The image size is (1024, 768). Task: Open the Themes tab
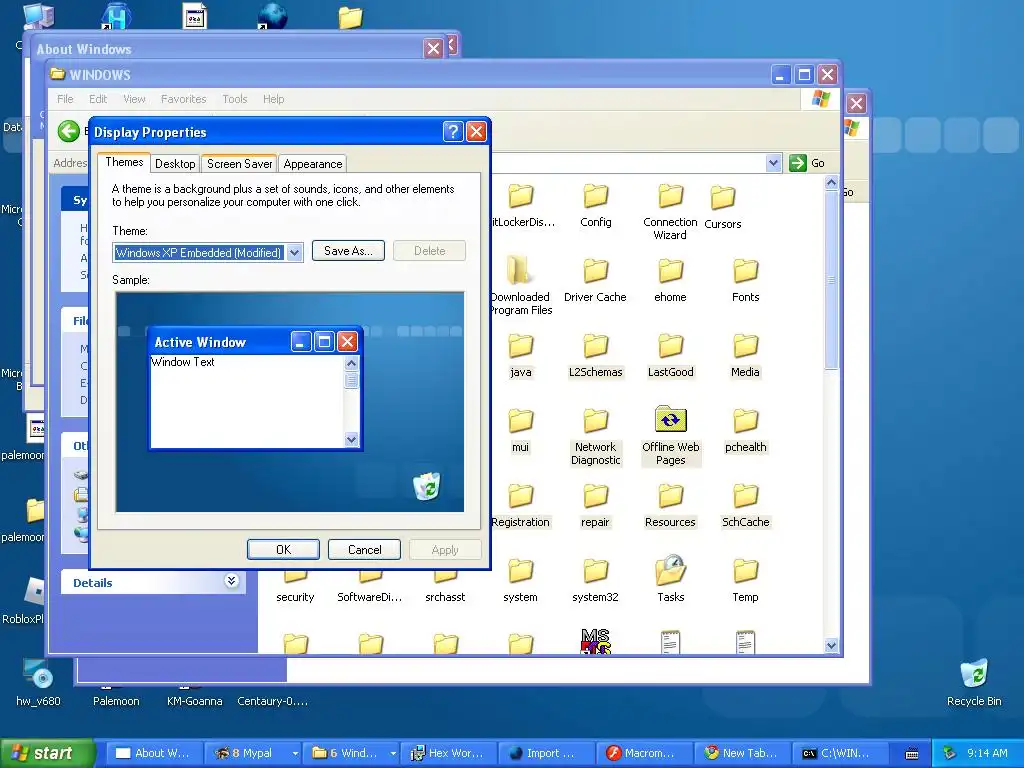coord(124,163)
